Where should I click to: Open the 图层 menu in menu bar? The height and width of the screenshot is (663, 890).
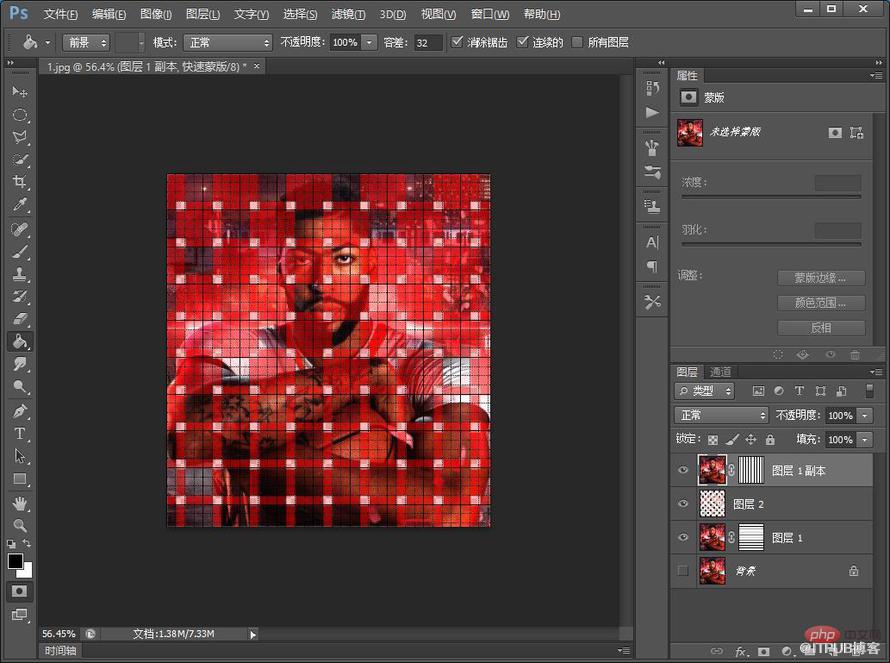click(x=203, y=14)
